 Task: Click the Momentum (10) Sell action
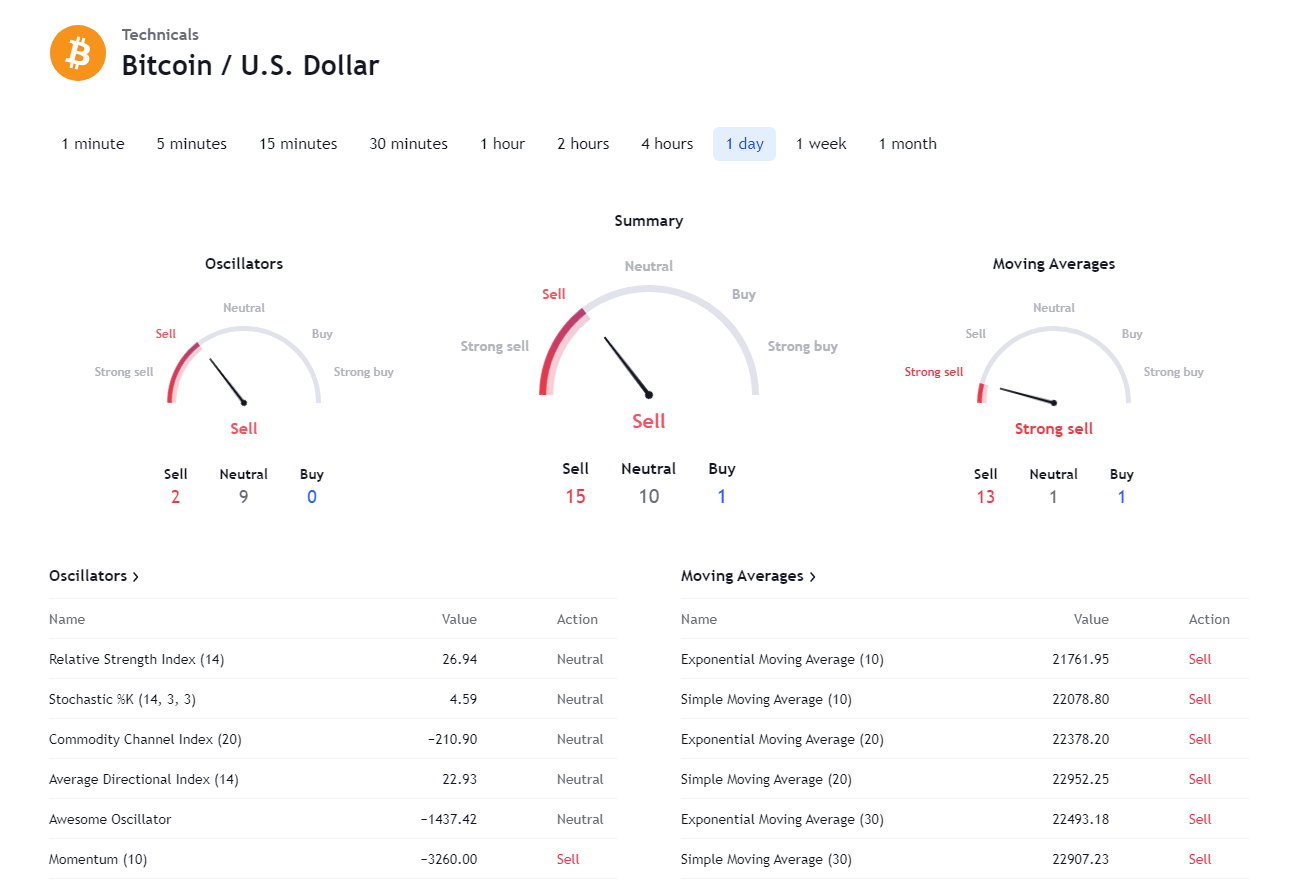coord(567,858)
